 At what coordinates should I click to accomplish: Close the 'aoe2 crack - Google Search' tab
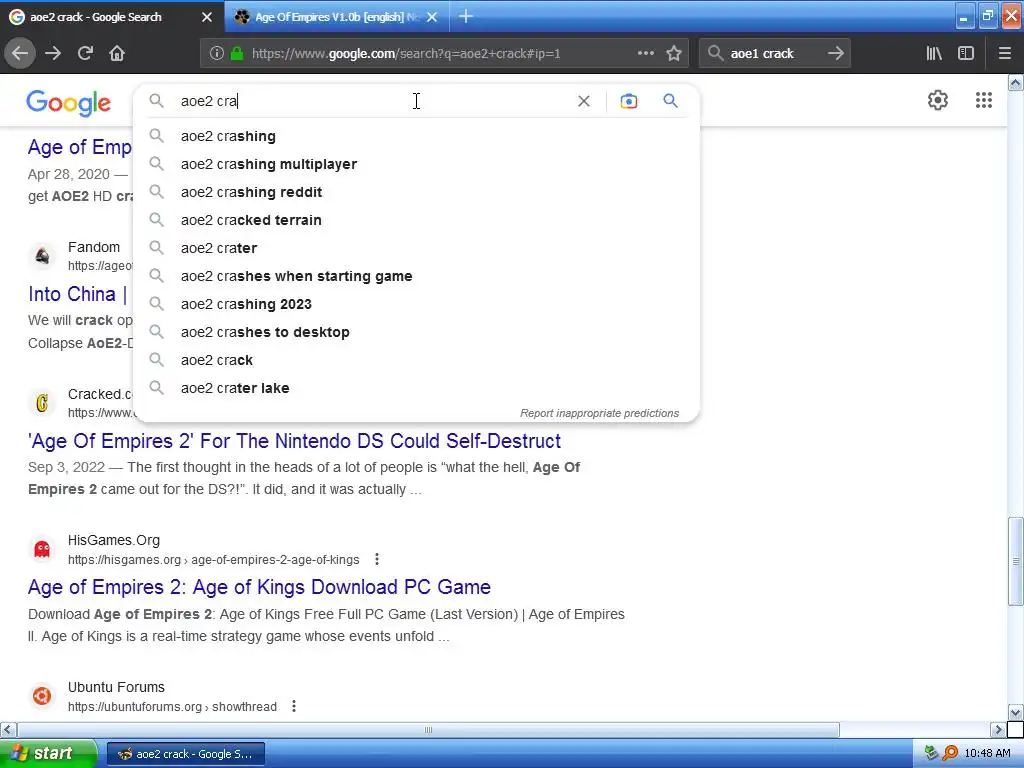click(x=207, y=17)
